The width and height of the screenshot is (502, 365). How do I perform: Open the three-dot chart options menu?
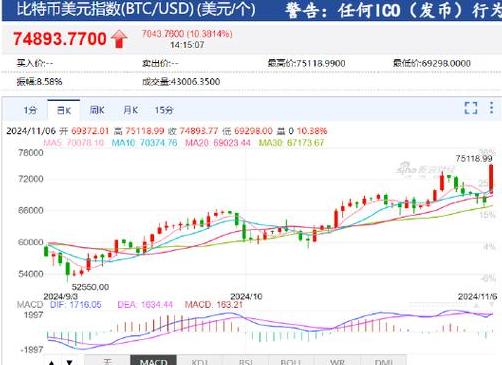coord(491,108)
